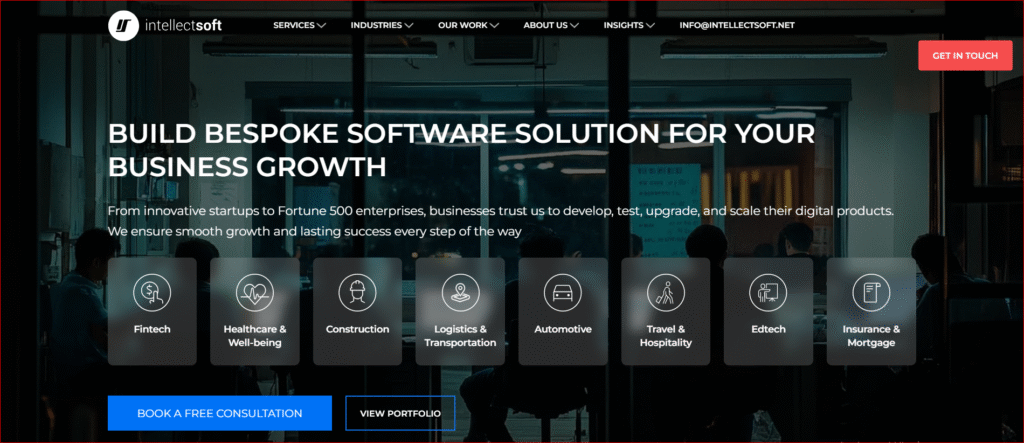Open the SERVICES navigation item

294,25
